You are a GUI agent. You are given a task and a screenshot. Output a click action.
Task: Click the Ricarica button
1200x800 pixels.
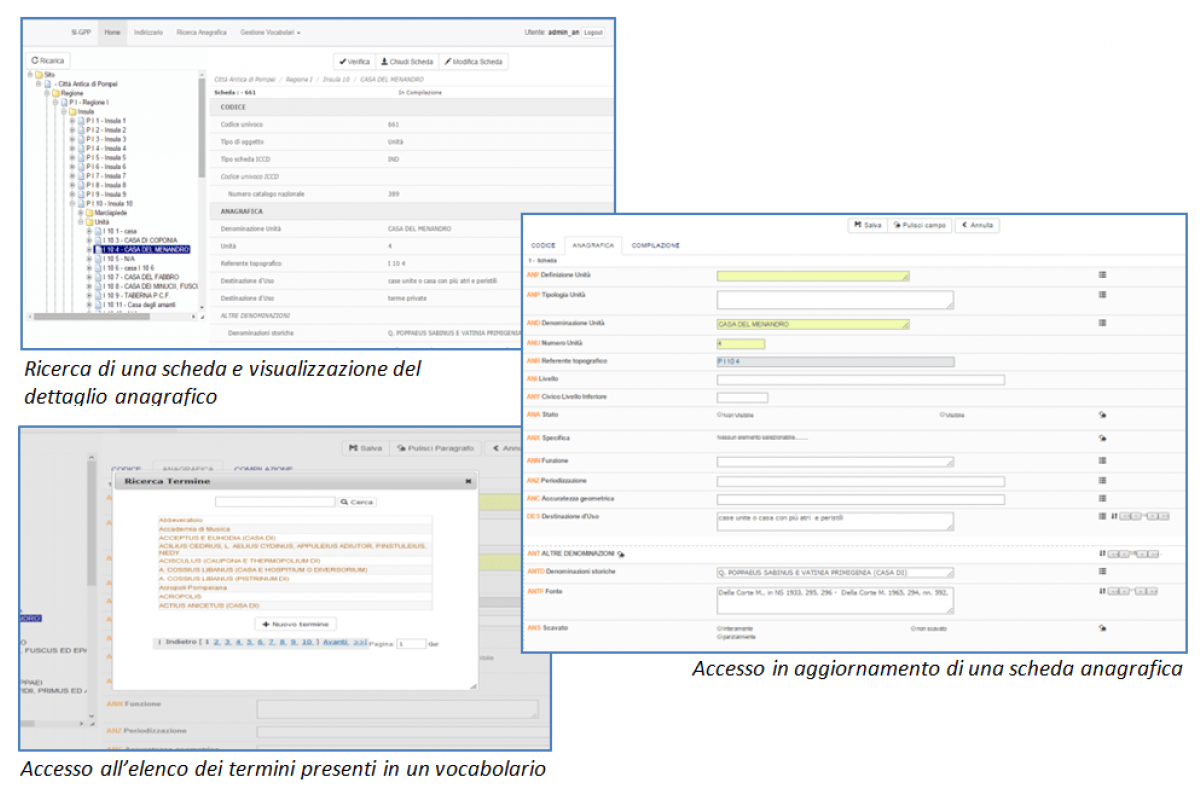48,61
